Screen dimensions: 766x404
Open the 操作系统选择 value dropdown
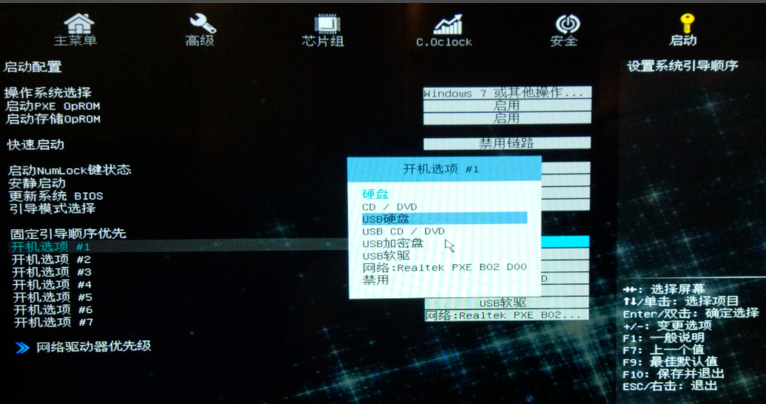[506, 93]
